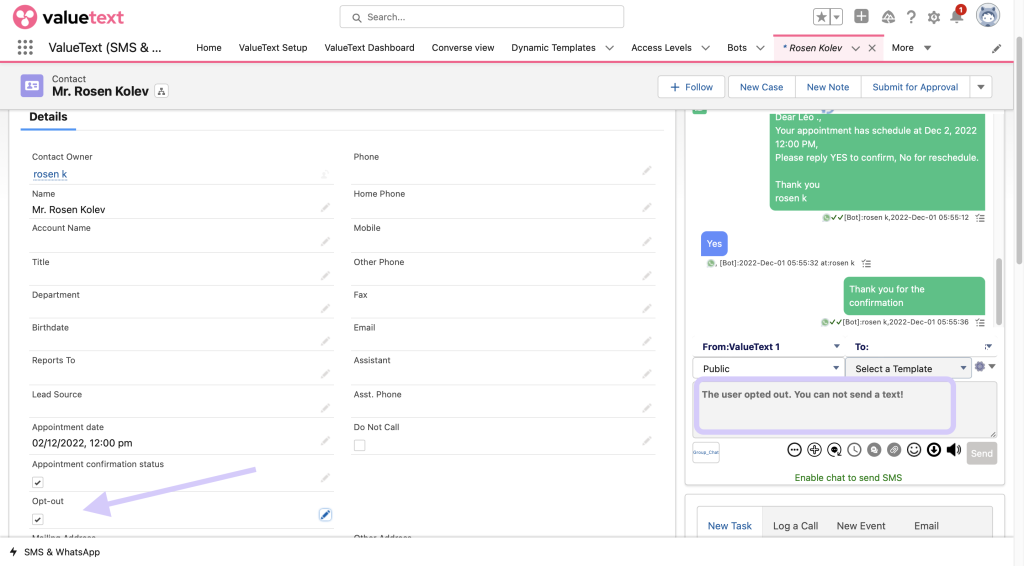Click the download arrow chat icon

point(934,450)
